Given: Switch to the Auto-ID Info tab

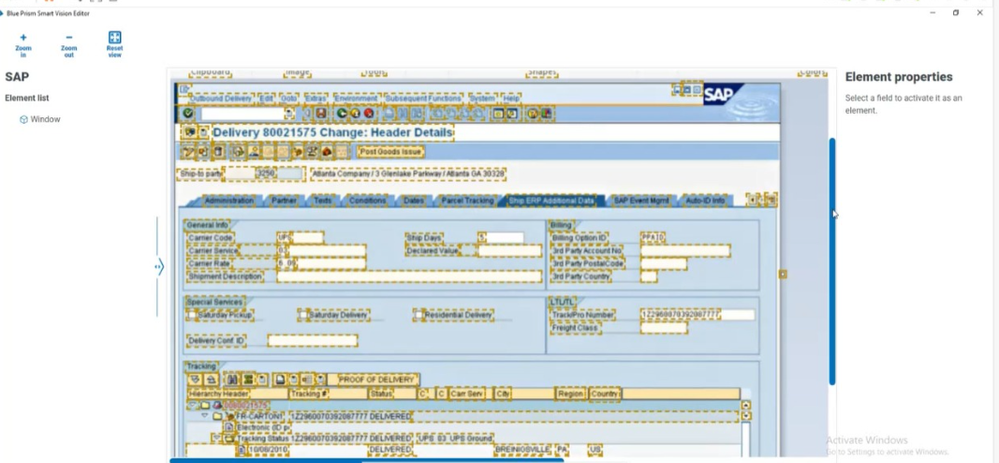Looking at the screenshot, I should (x=705, y=201).
